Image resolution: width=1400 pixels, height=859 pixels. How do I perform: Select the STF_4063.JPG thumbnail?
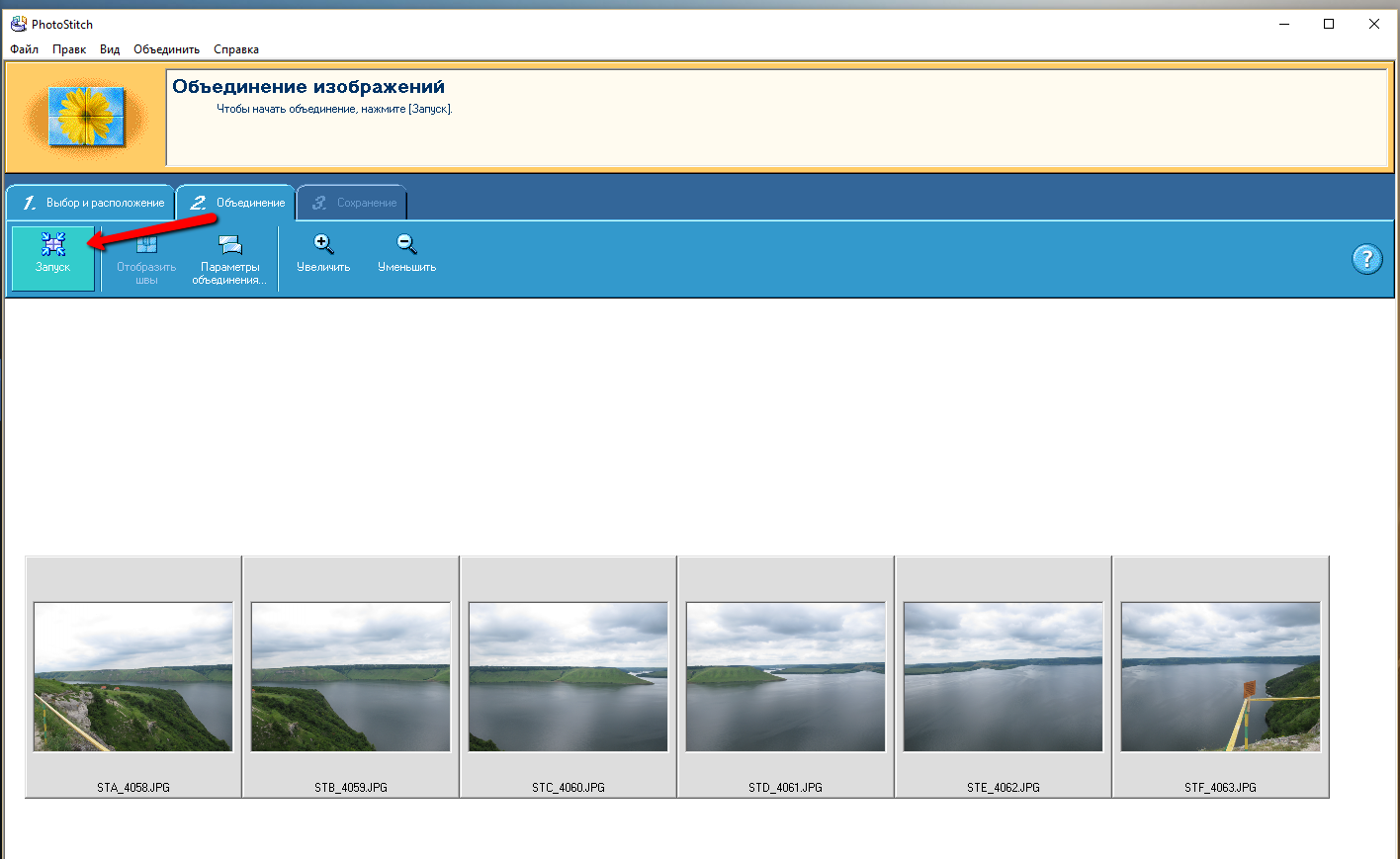click(1221, 677)
